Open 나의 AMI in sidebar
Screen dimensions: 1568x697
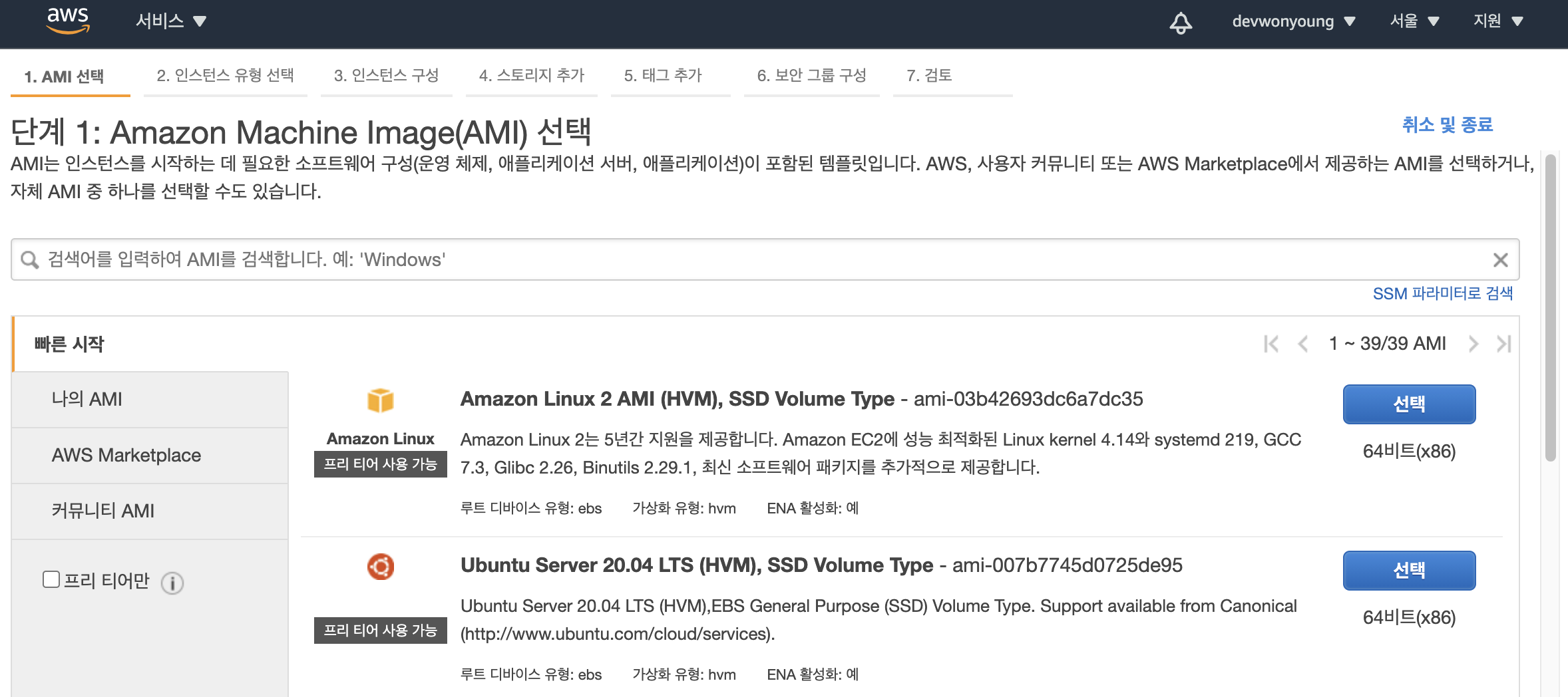coord(150,399)
